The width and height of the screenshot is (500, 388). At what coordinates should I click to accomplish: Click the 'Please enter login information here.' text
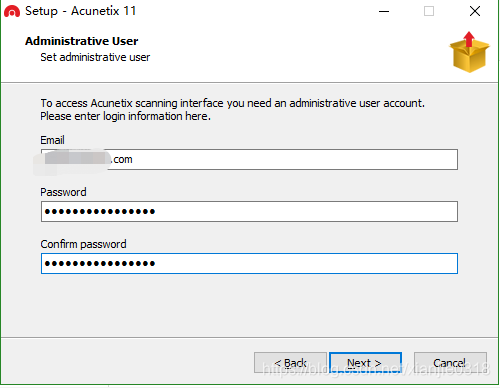(125, 116)
